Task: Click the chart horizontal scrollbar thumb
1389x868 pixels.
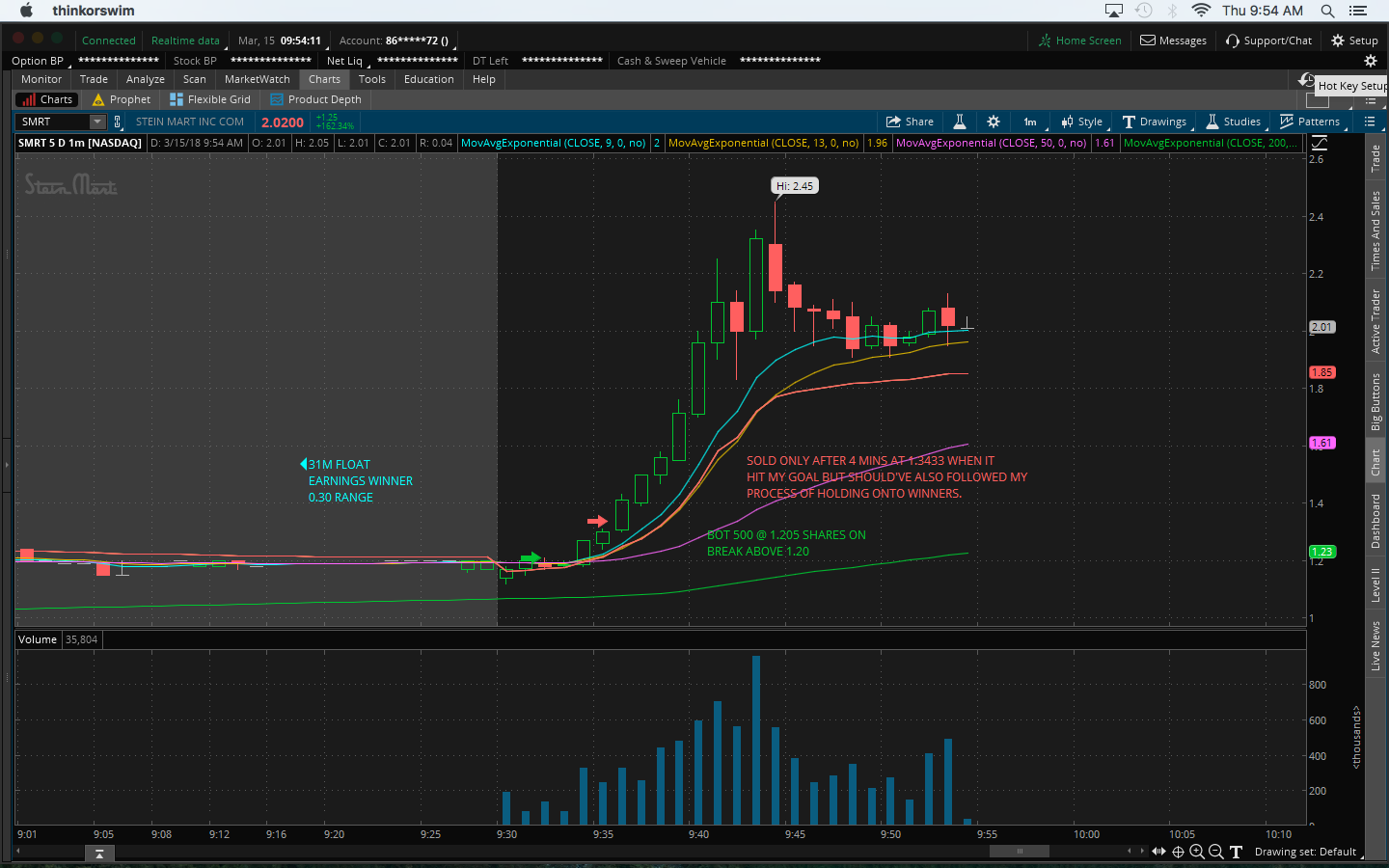Action: click(1020, 852)
